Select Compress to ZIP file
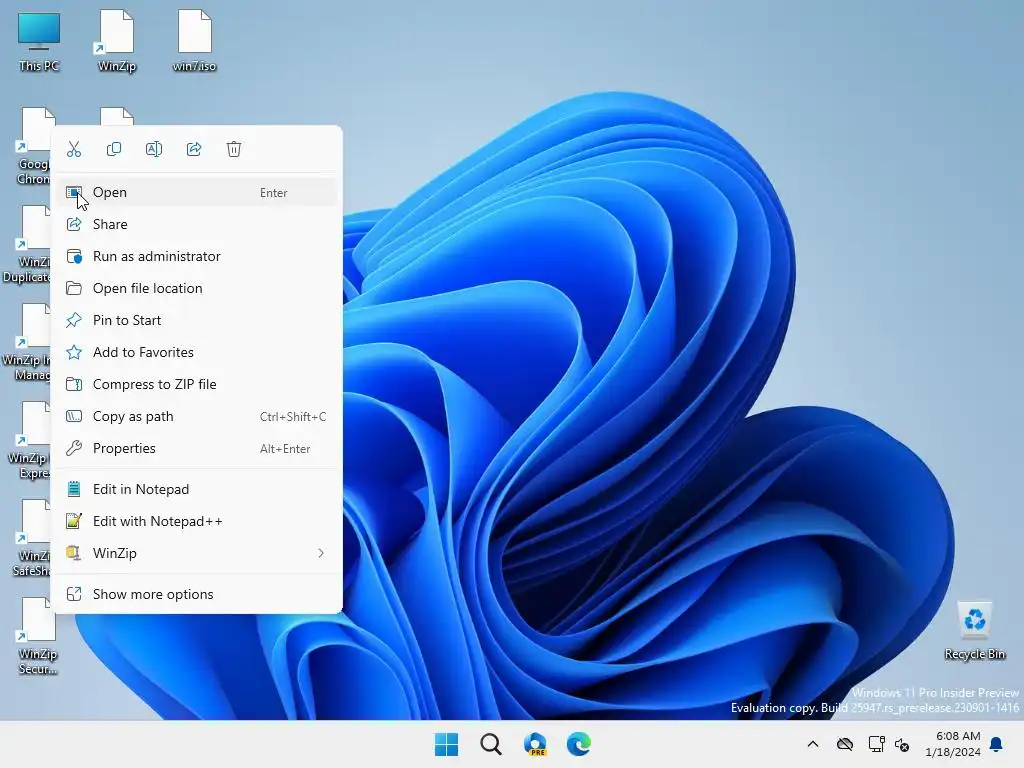This screenshot has width=1024, height=768. click(x=197, y=385)
